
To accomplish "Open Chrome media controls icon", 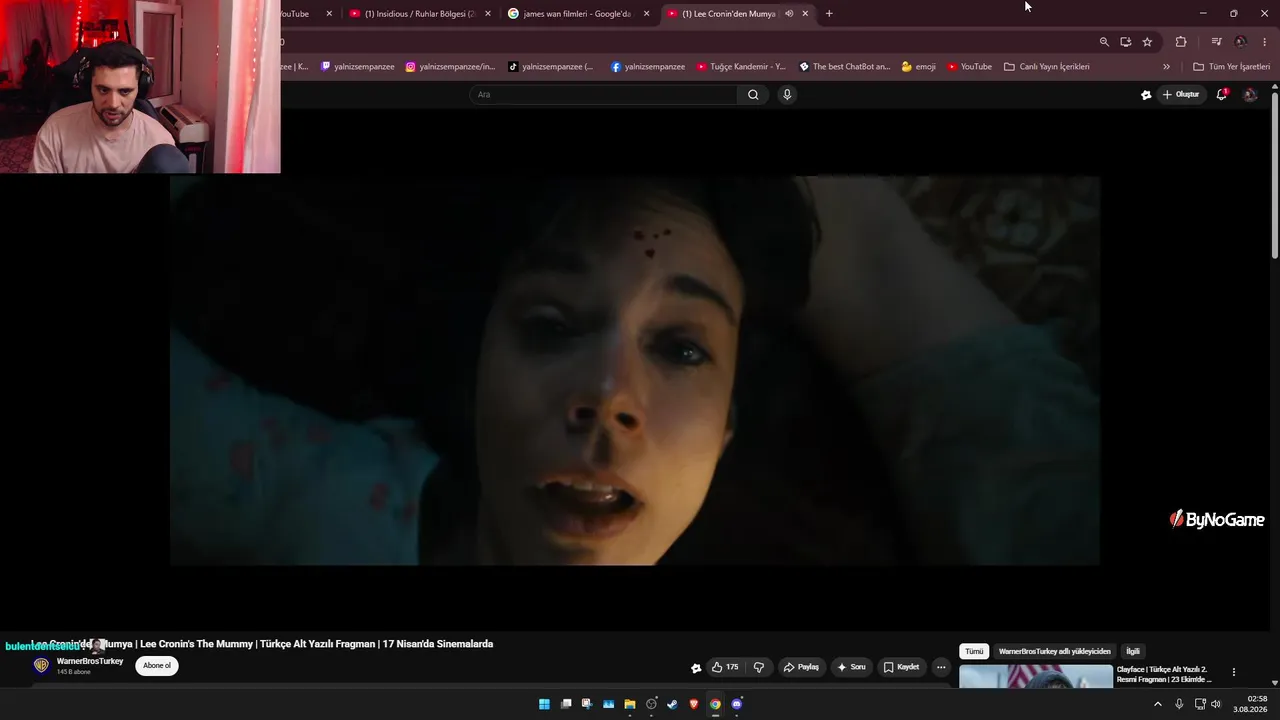I will click(1216, 42).
